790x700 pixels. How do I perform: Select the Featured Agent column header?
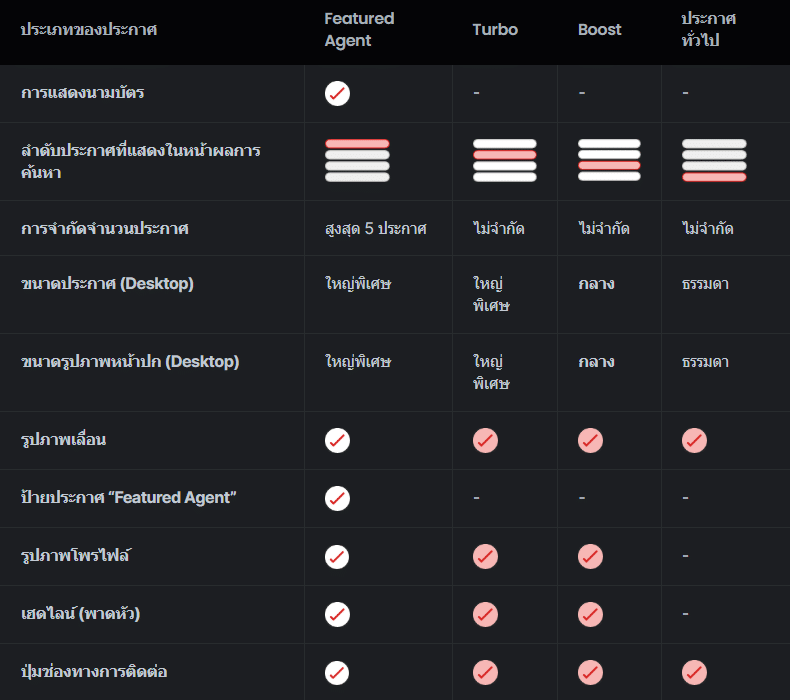pyautogui.click(x=359, y=30)
